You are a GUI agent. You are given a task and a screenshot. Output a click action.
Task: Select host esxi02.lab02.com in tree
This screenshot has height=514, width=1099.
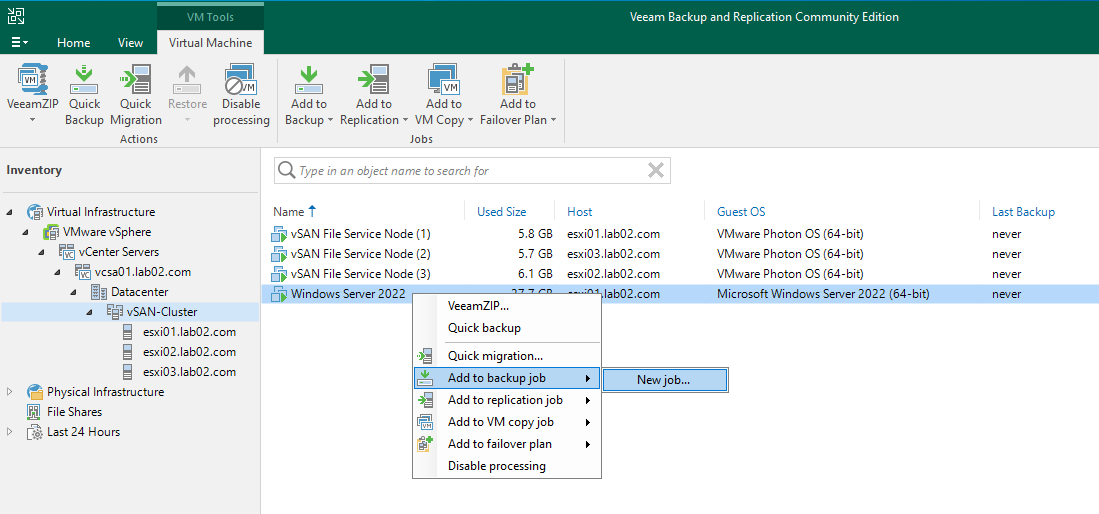[189, 351]
